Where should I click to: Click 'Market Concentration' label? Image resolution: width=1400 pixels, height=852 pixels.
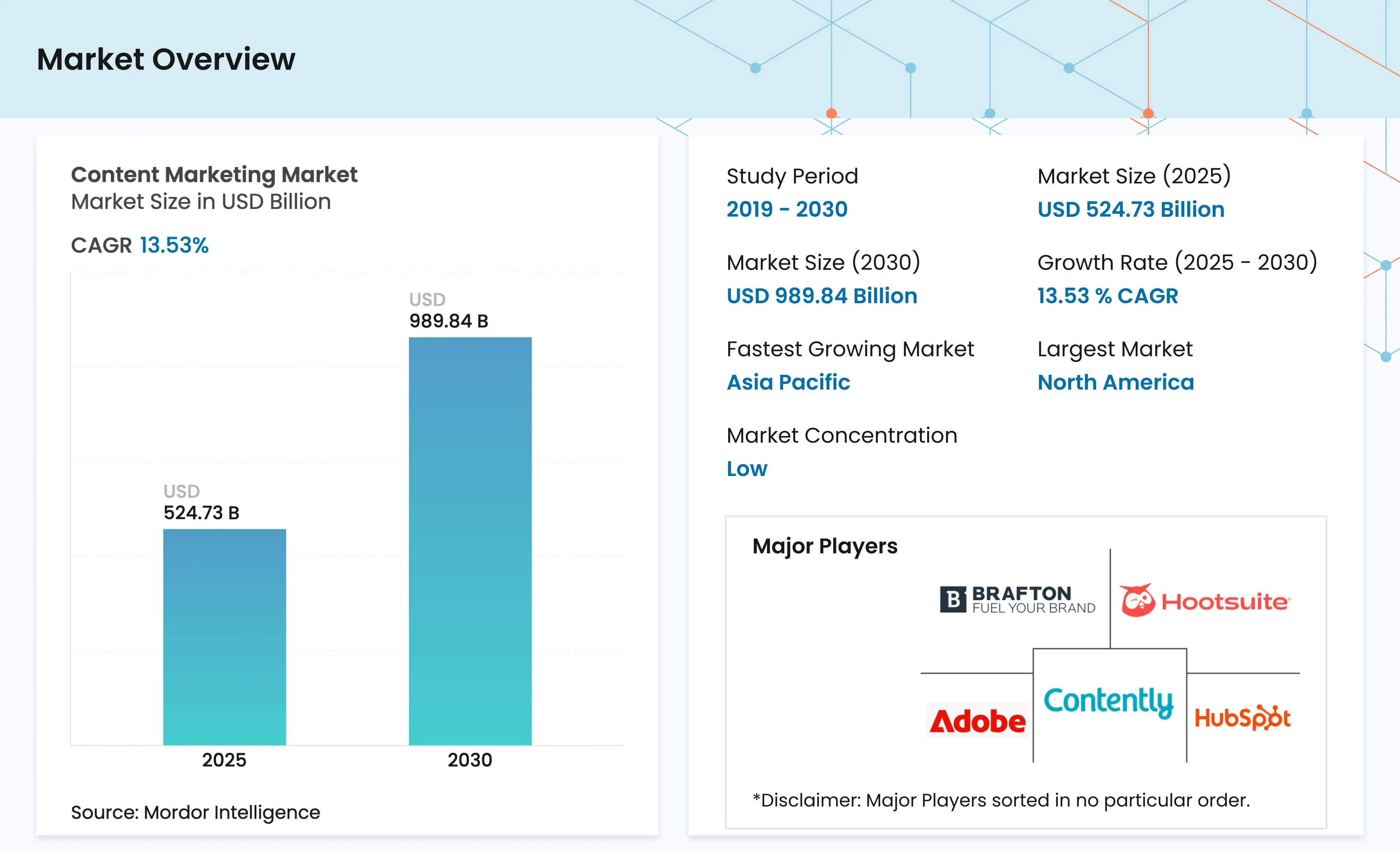[842, 435]
